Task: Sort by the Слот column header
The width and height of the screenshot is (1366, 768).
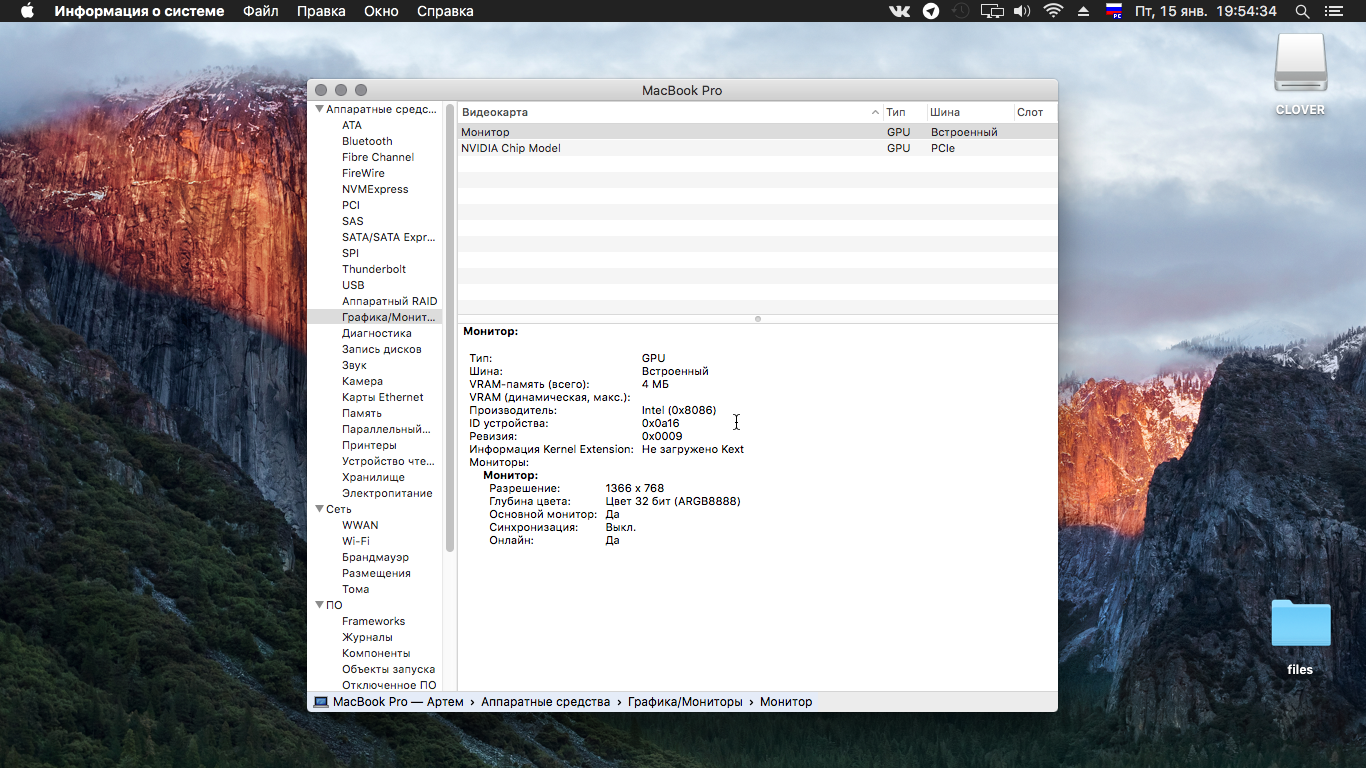Action: click(x=1035, y=112)
